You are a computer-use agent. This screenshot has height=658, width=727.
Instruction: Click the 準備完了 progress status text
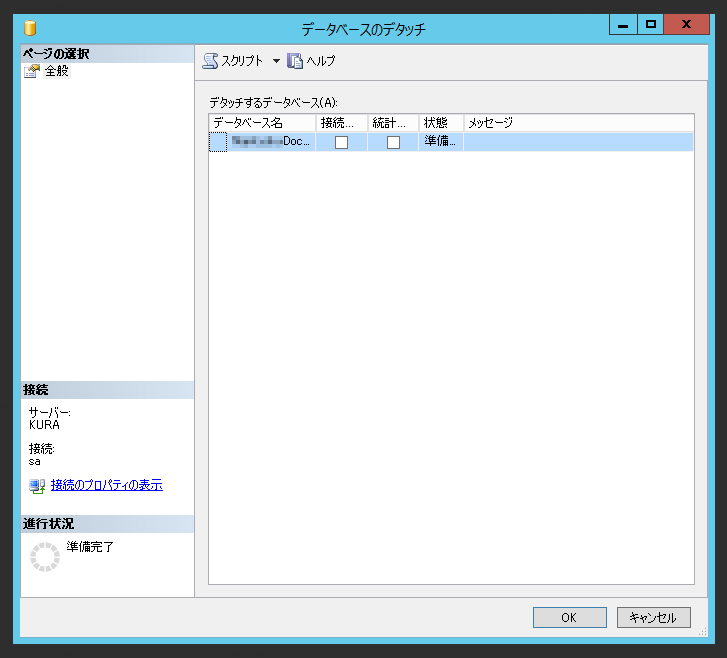point(90,547)
